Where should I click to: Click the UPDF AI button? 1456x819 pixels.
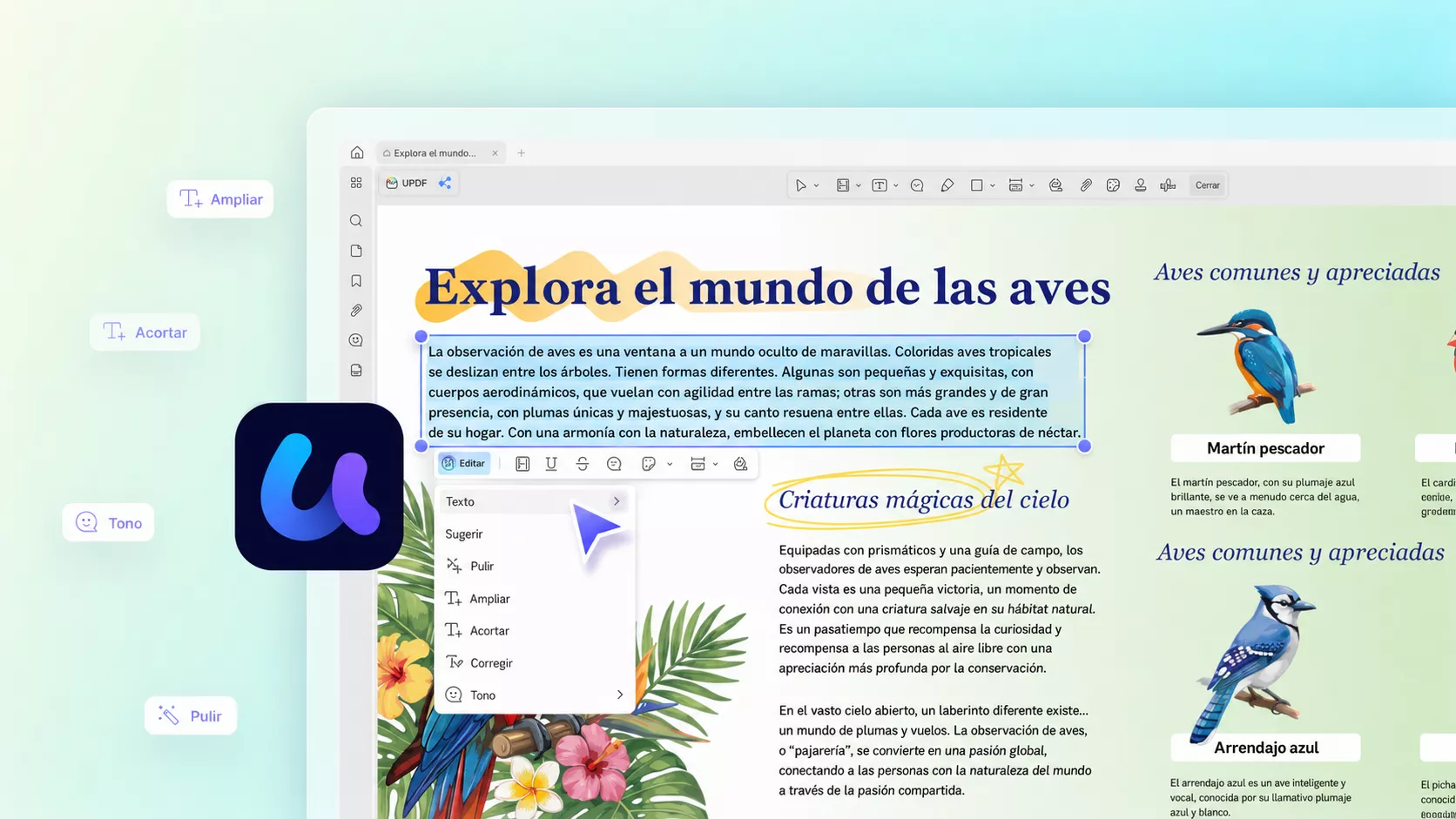point(407,183)
